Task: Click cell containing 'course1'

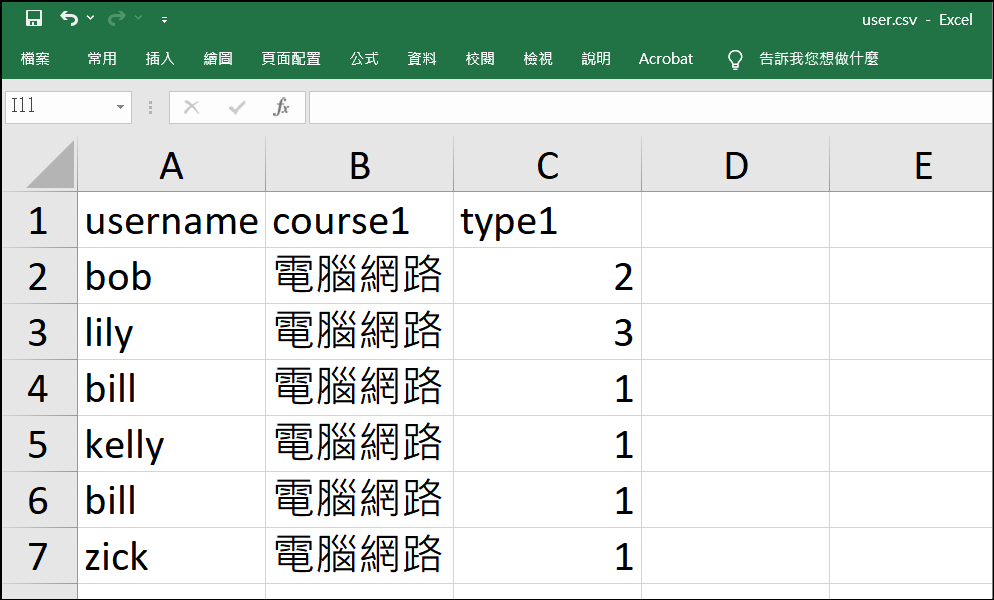Action: tap(359, 219)
